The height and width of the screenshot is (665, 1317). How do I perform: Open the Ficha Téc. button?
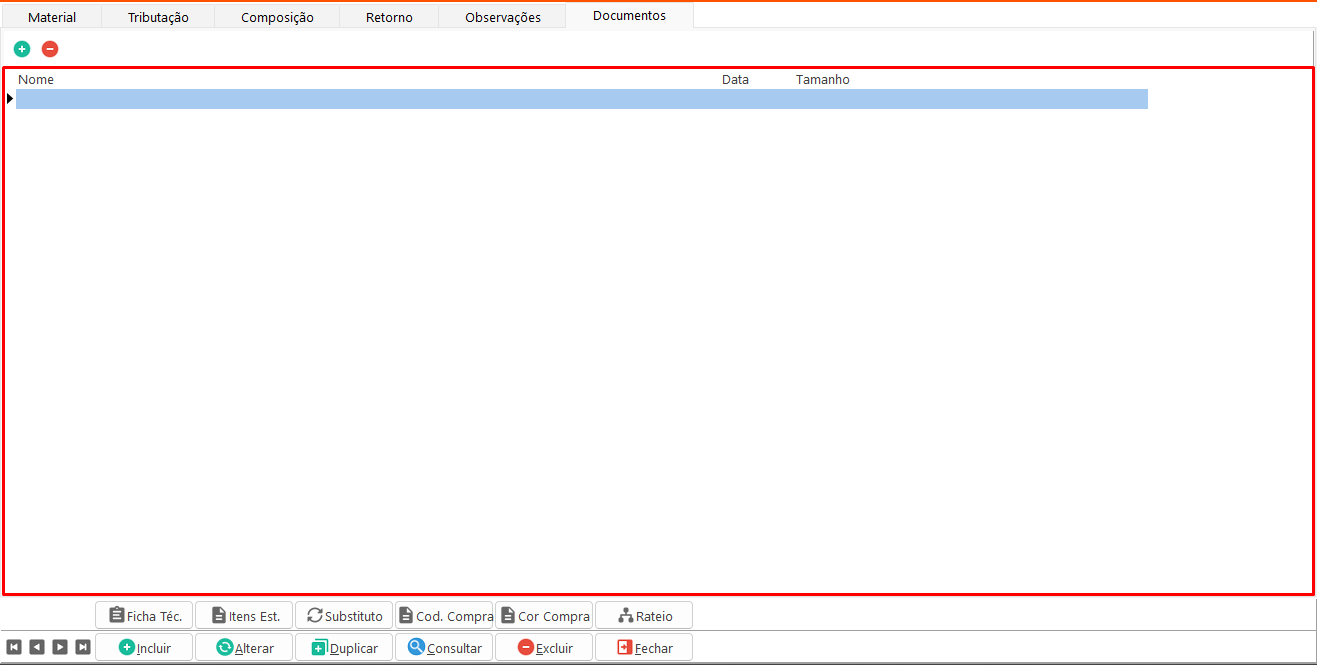(x=144, y=616)
